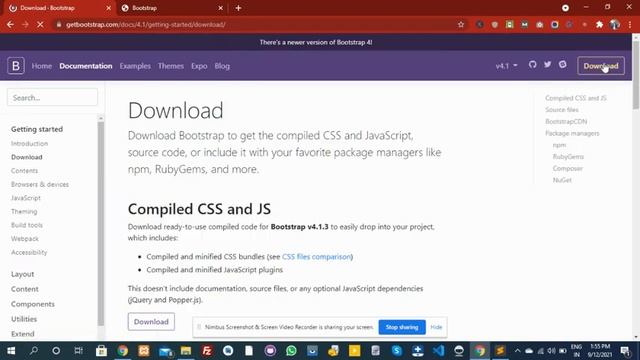The height and width of the screenshot is (360, 640).
Task: Click the Bootstrap B logo
Action: (x=16, y=66)
